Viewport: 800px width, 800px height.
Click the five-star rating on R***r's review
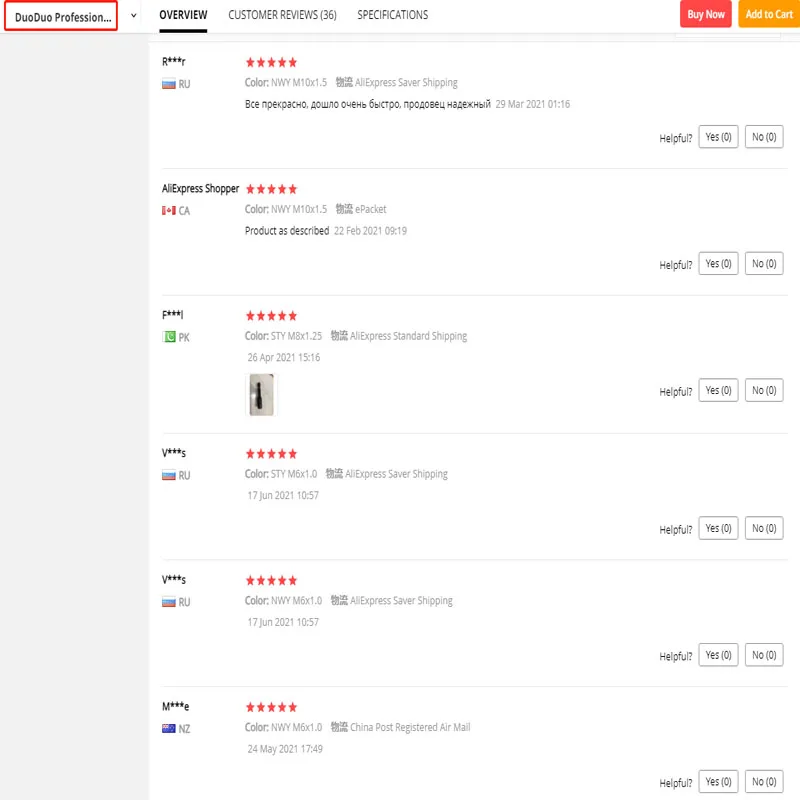(x=271, y=63)
